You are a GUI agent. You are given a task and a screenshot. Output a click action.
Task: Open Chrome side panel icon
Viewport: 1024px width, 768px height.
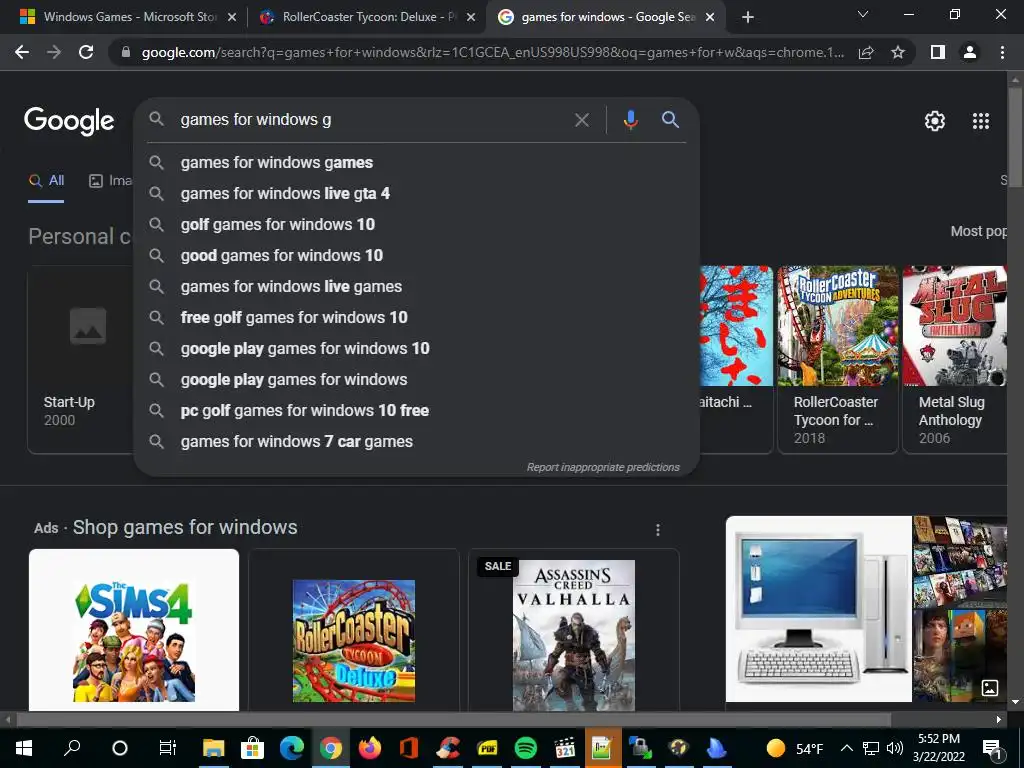tap(938, 52)
